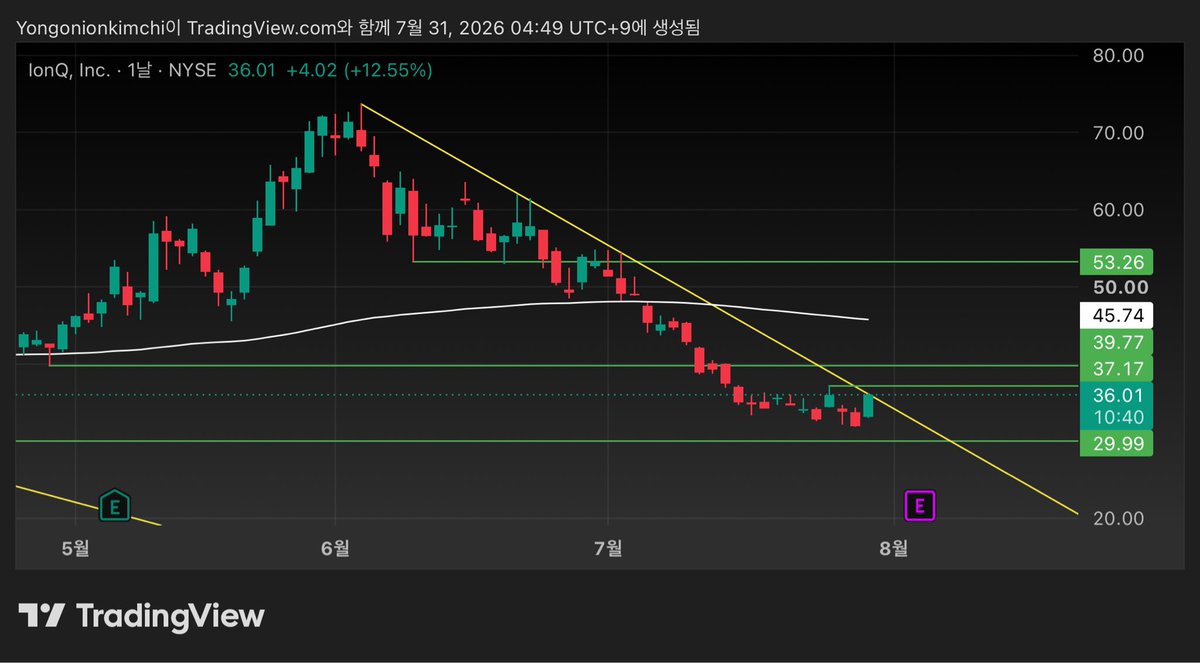The height and width of the screenshot is (663, 1200).
Task: Click the 8월 date label
Action: pos(893,547)
